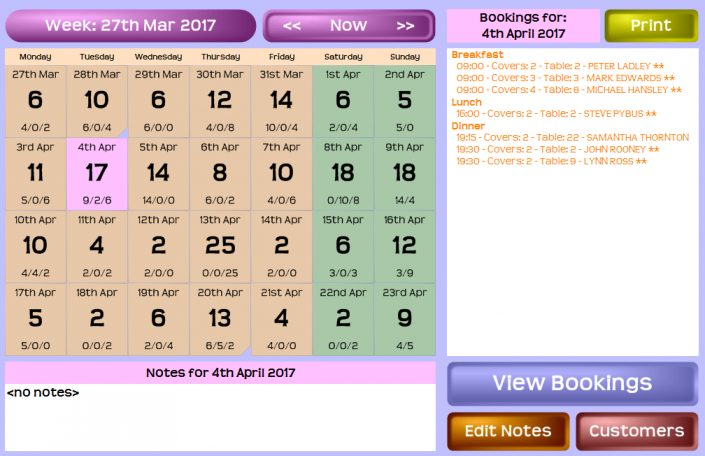Select Saturday 22nd Apr cell

[x=343, y=319]
